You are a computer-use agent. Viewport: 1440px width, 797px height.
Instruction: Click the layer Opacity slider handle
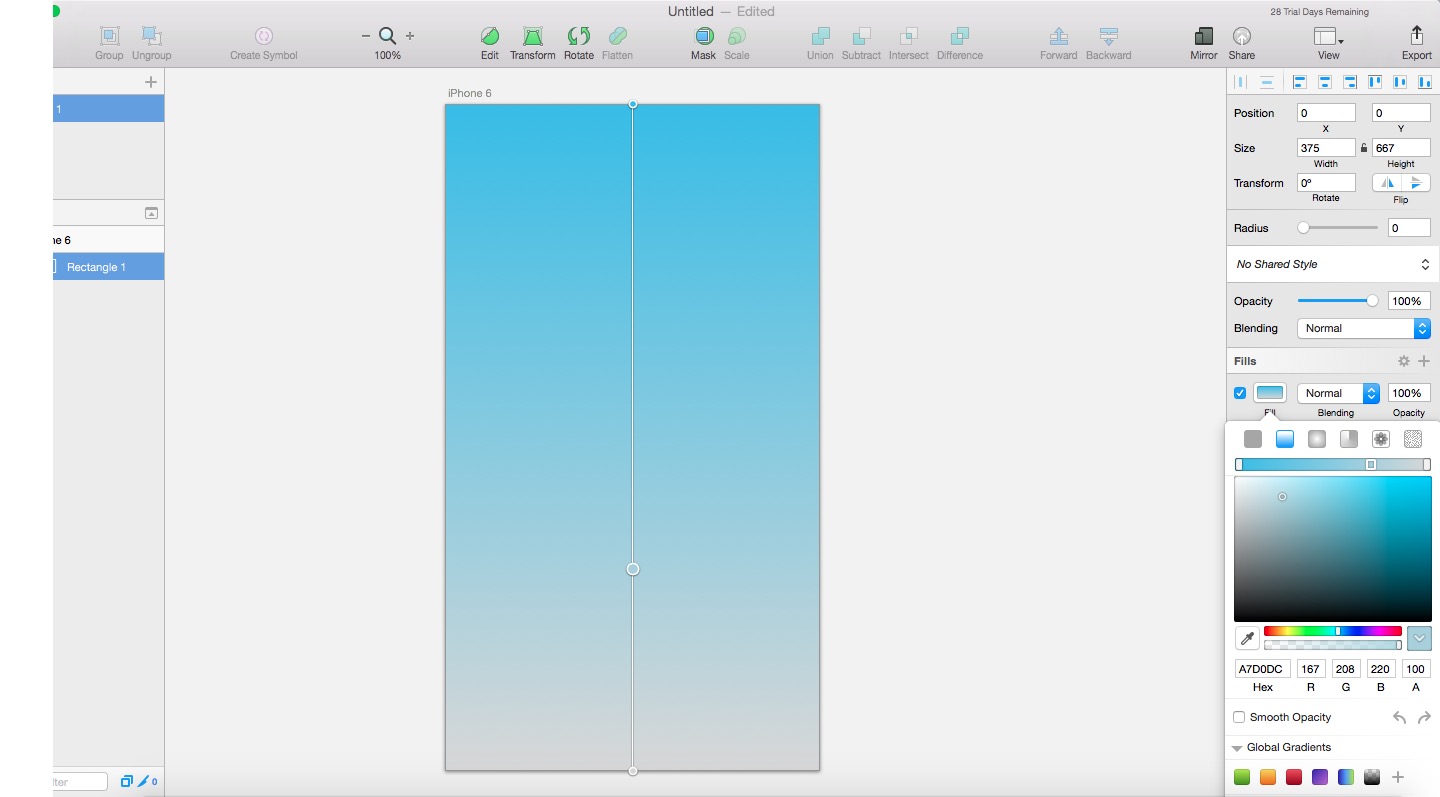coord(1372,301)
